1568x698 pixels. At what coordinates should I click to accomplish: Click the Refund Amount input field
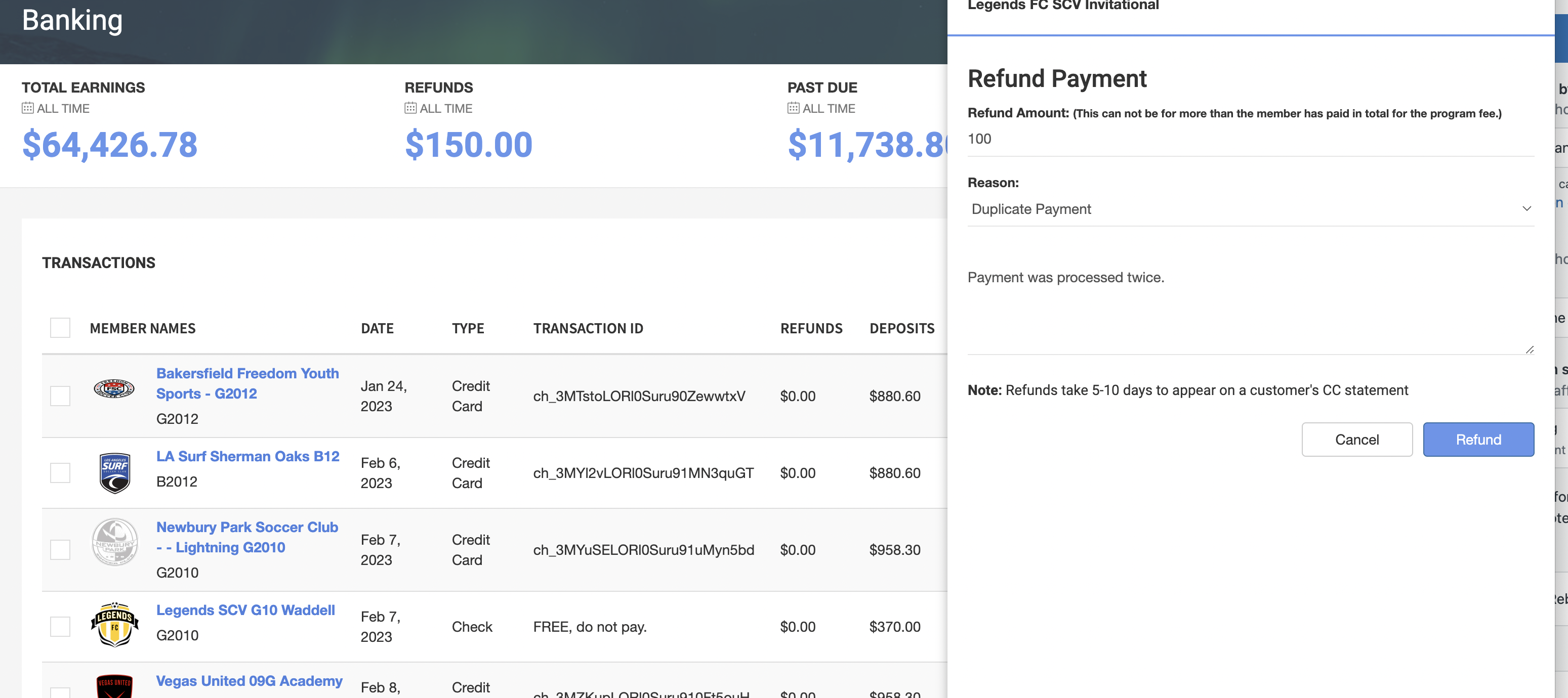(x=1250, y=140)
